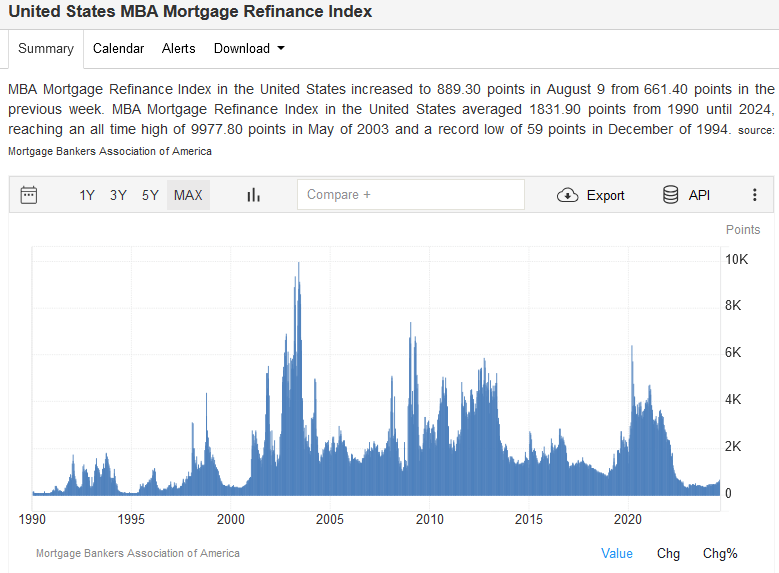Screen dimensions: 779x573
Task: Switch chart display to Chg
Action: tap(668, 553)
